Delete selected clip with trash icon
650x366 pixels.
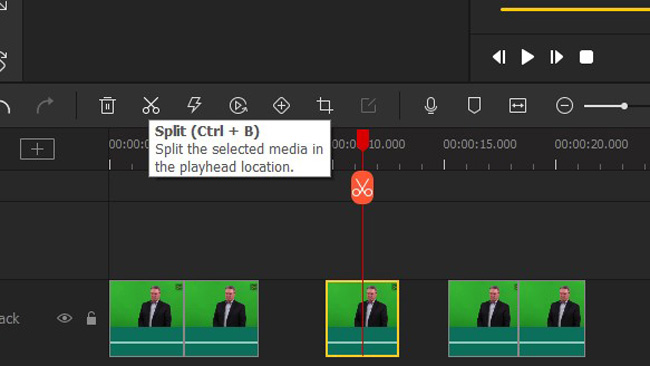click(x=107, y=105)
